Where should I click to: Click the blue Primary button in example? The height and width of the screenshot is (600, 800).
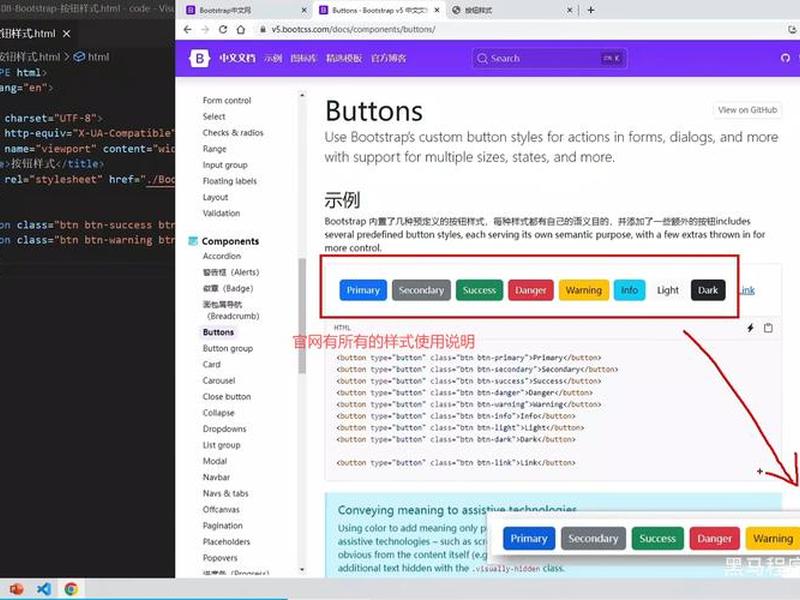click(363, 290)
